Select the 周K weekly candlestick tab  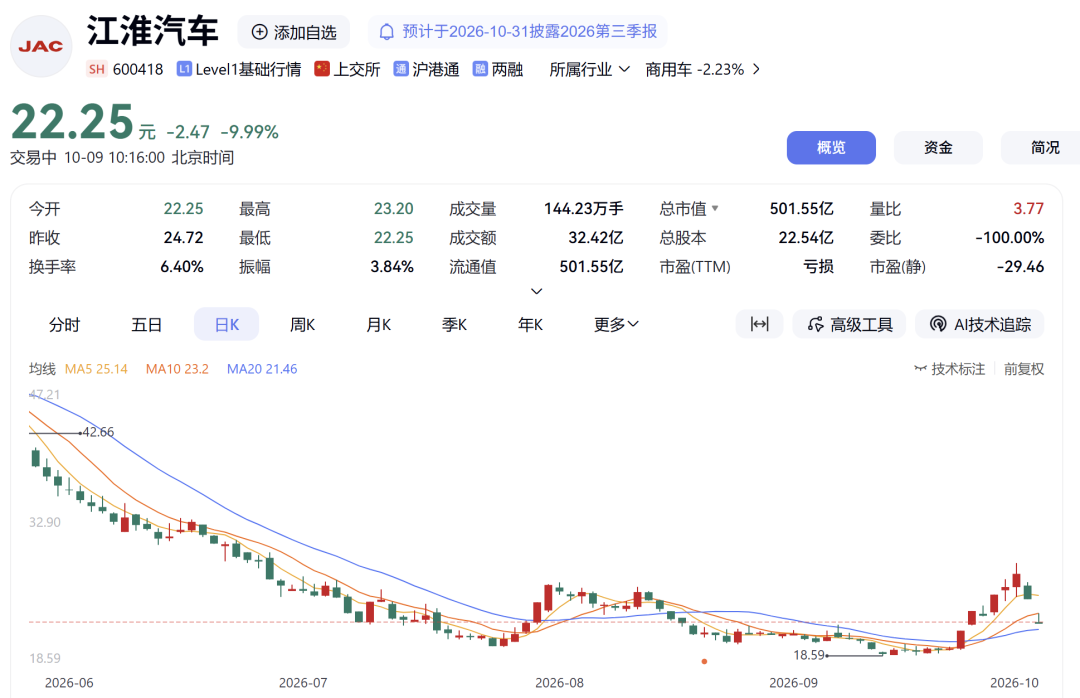click(x=302, y=324)
